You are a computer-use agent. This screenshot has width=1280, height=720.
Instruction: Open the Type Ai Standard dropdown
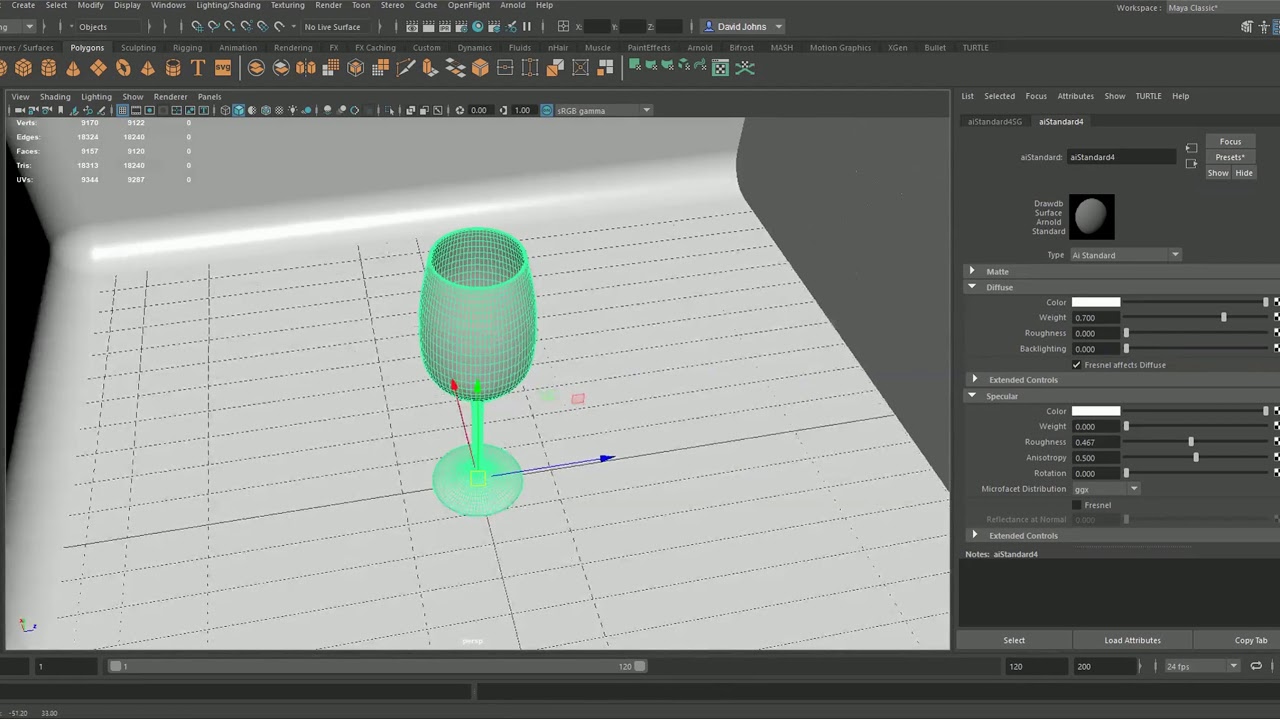1126,255
